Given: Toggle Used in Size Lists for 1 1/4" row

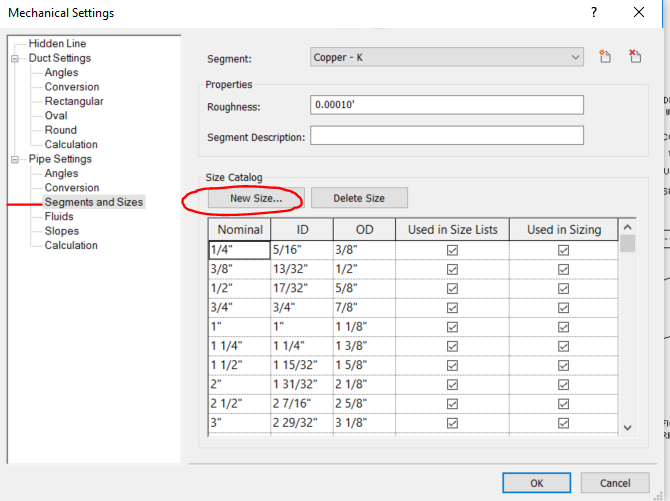Looking at the screenshot, I should coord(452,346).
